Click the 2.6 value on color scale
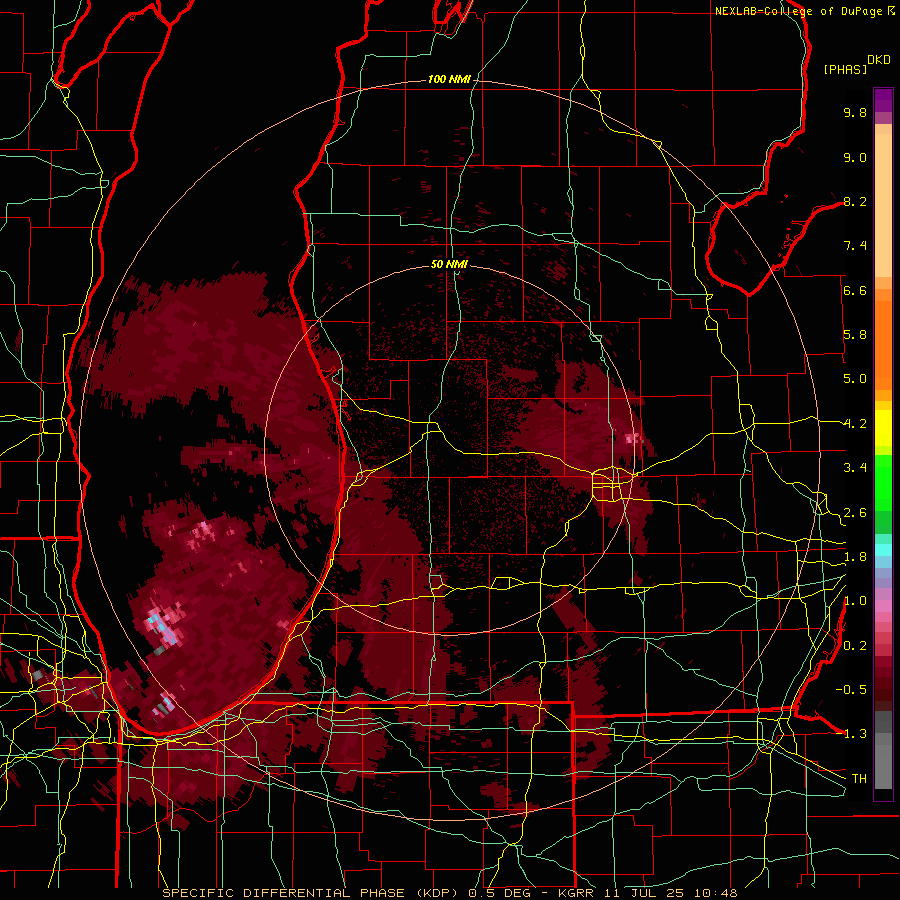Image resolution: width=900 pixels, height=900 pixels. coord(855,513)
